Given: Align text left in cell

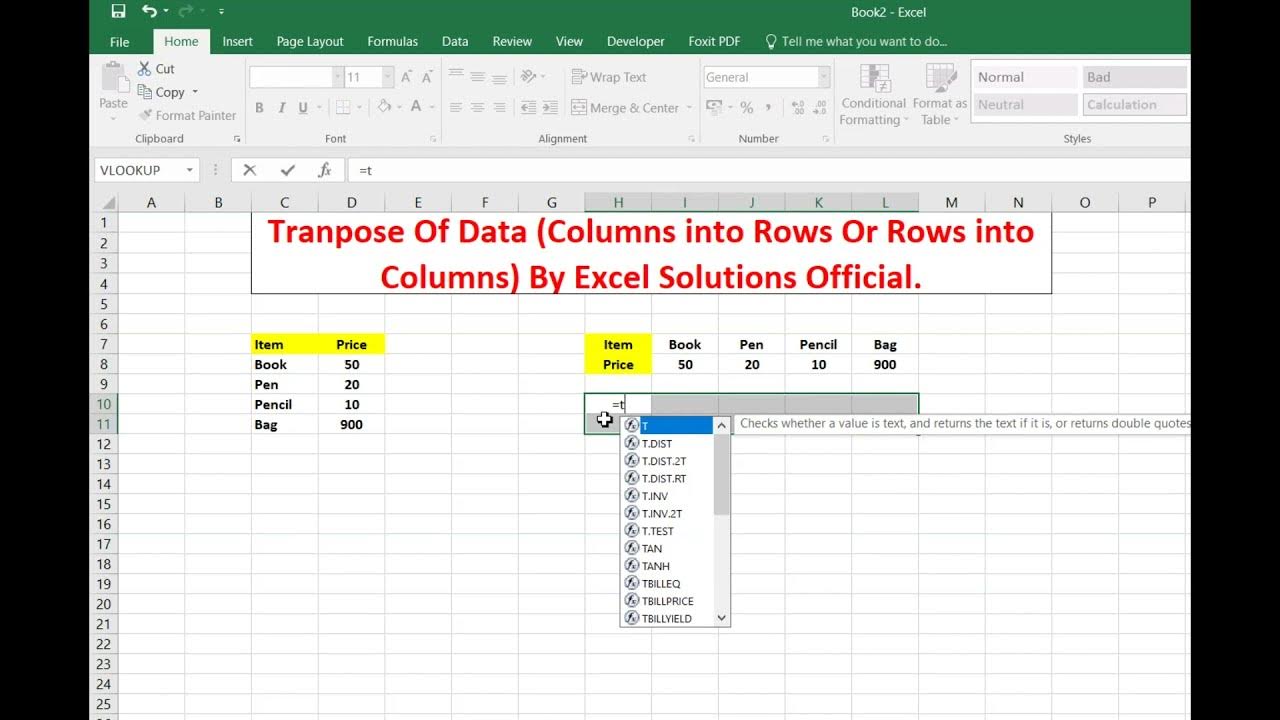Looking at the screenshot, I should click(x=456, y=108).
